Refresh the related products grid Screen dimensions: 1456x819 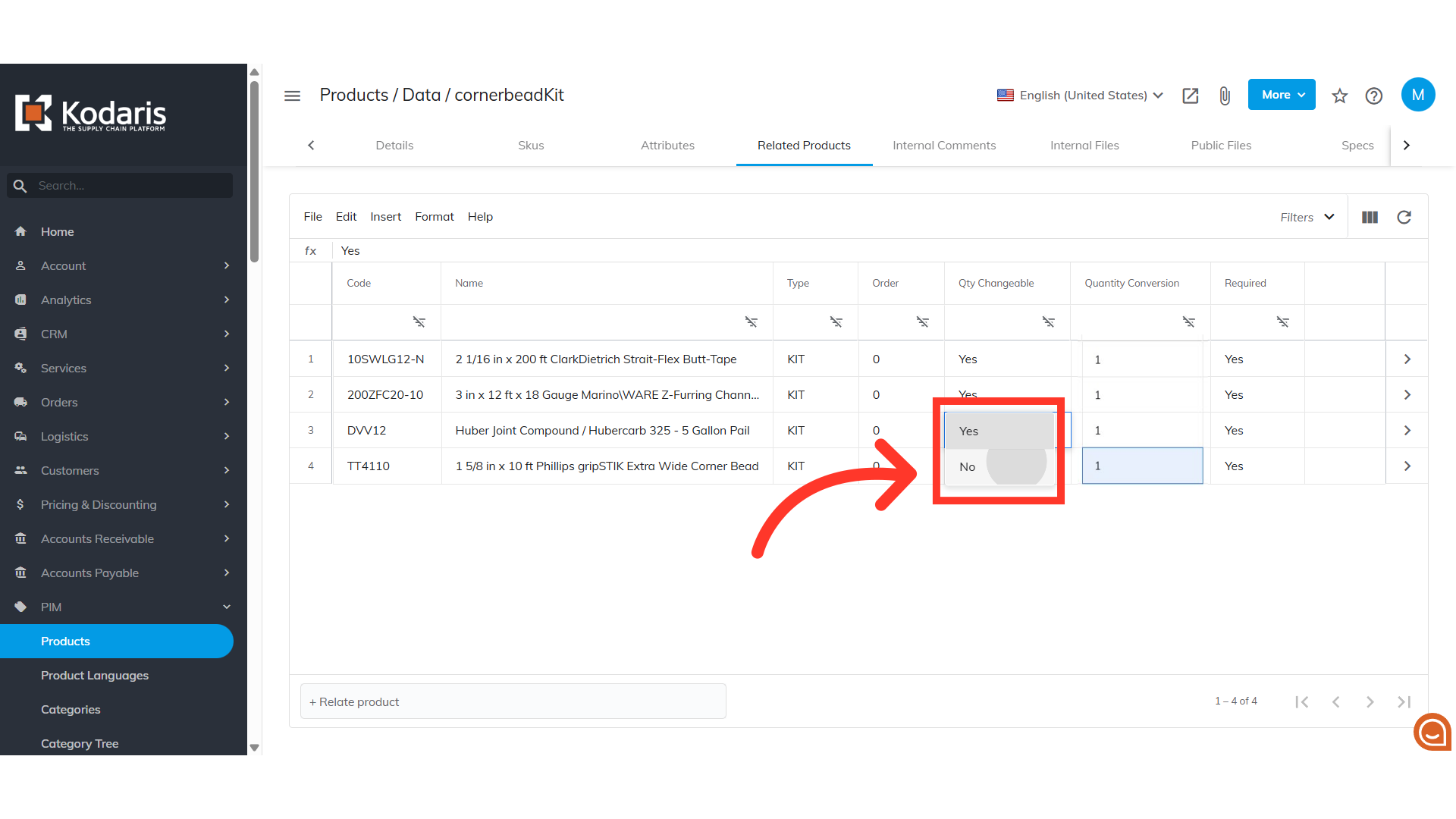click(1404, 218)
